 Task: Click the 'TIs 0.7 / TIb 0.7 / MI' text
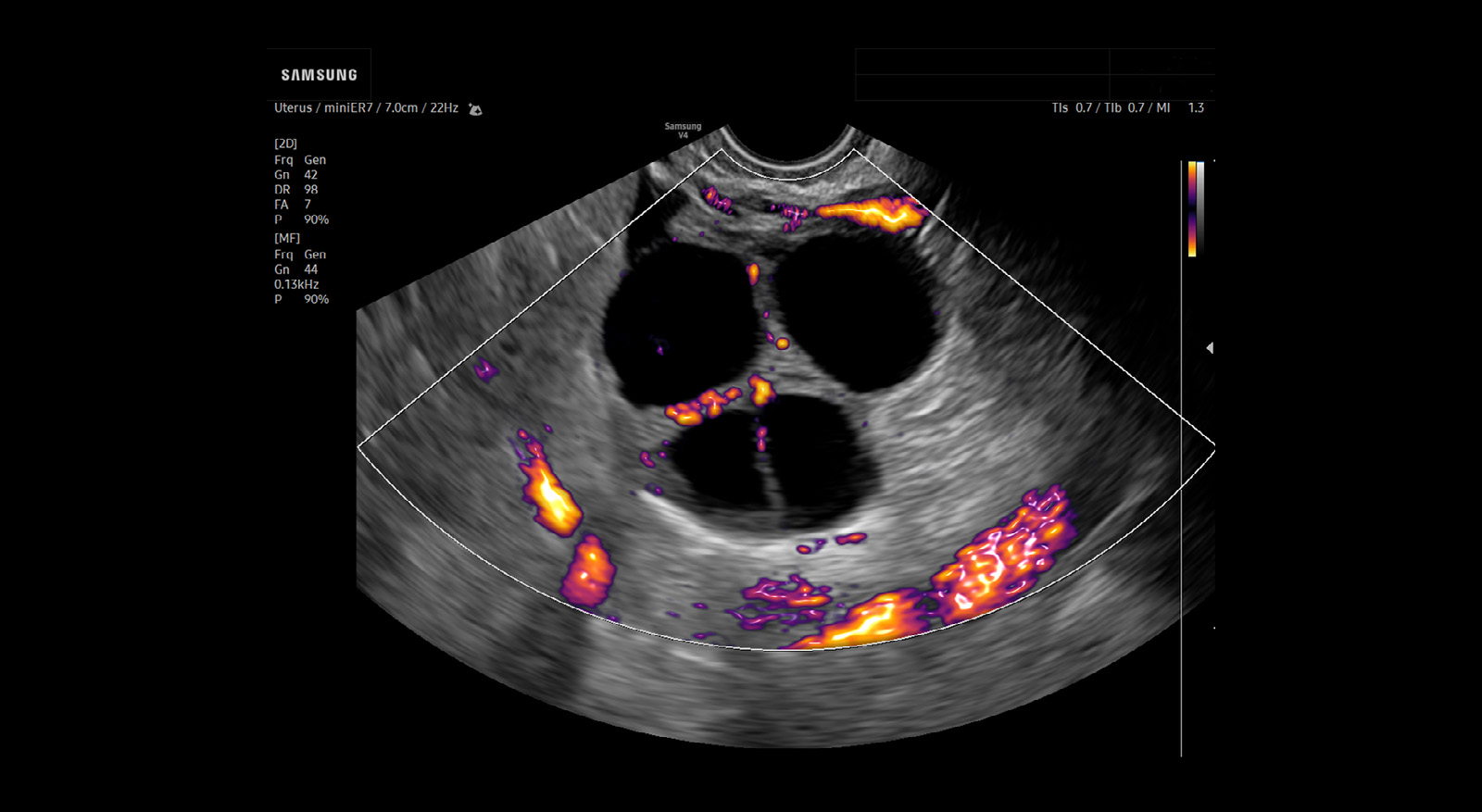click(x=1111, y=108)
